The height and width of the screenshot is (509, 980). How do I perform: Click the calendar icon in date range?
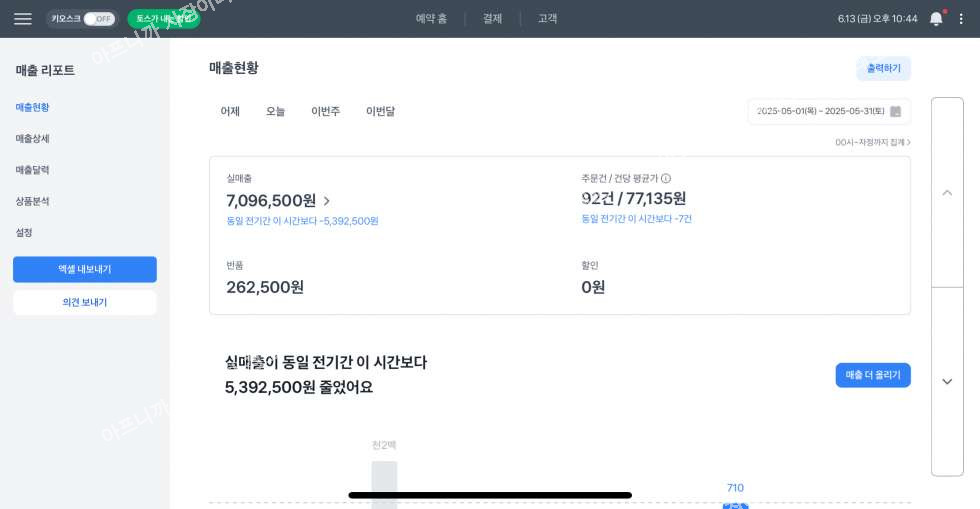tap(895, 111)
